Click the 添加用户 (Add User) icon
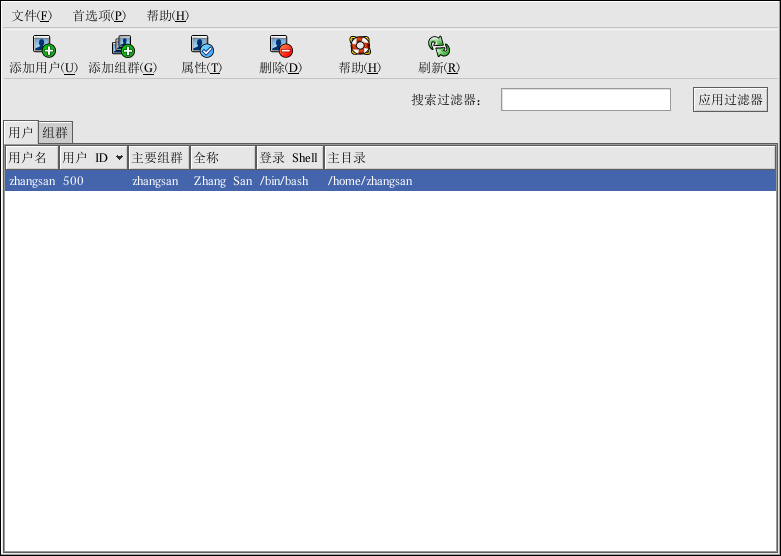 point(43,46)
